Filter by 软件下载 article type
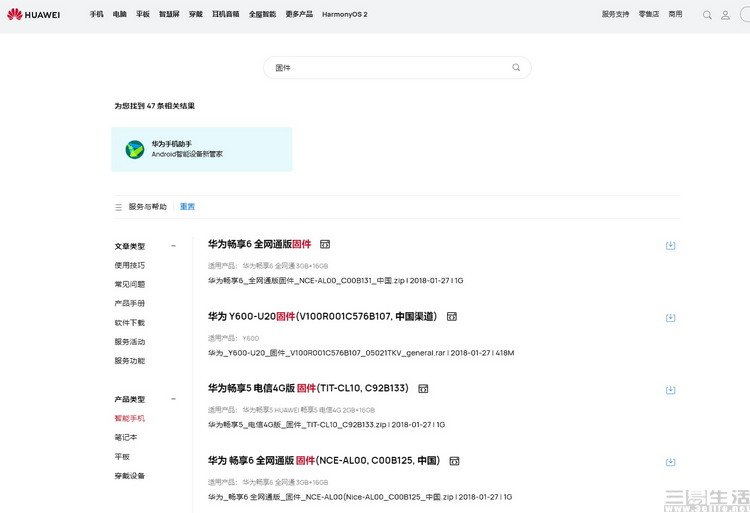The width and height of the screenshot is (750, 513). tap(130, 323)
